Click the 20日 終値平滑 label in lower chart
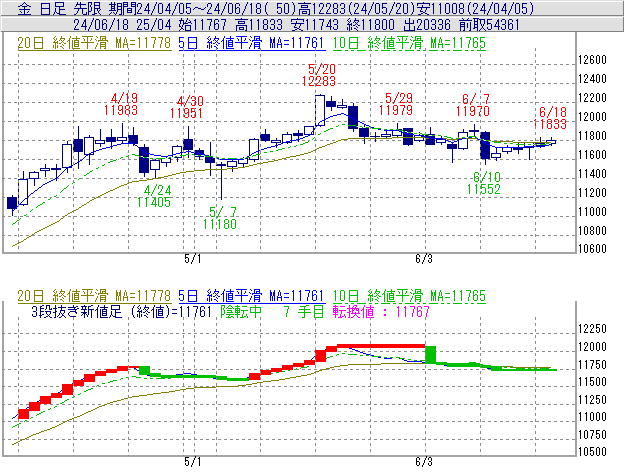The image size is (624, 475). (94, 296)
